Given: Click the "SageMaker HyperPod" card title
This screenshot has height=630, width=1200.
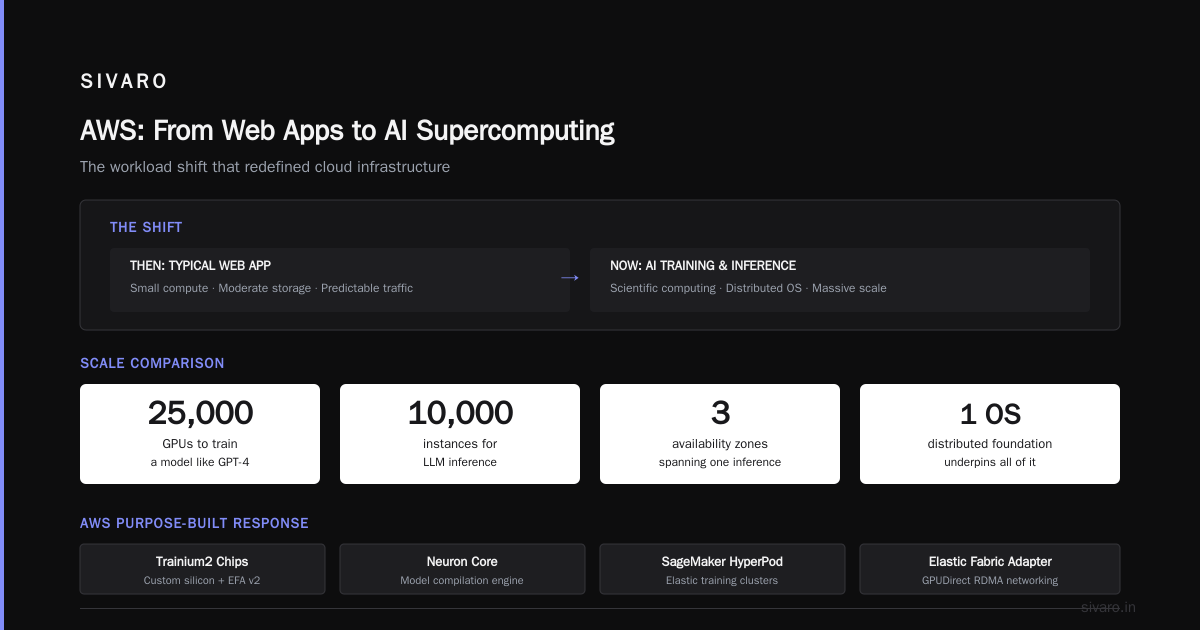Looking at the screenshot, I should tap(722, 562).
